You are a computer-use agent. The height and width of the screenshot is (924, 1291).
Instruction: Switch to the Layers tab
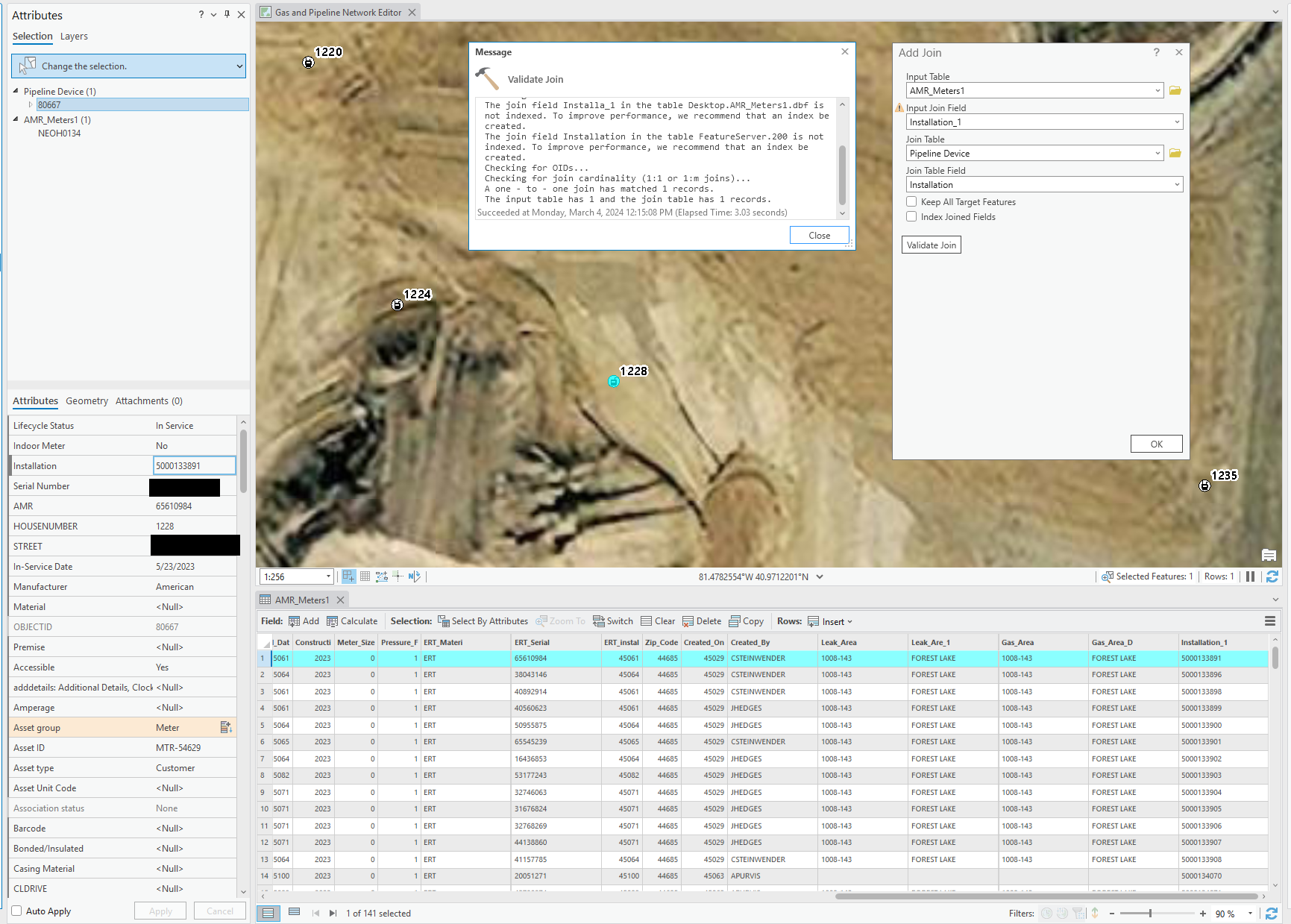pos(74,36)
